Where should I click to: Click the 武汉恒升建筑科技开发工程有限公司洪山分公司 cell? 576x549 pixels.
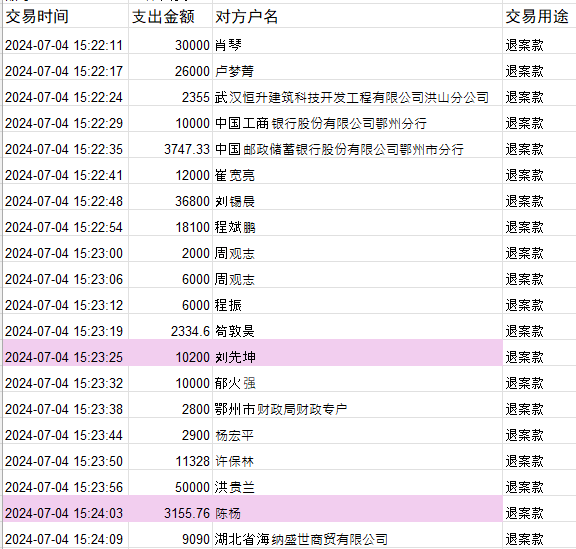[x=357, y=97]
